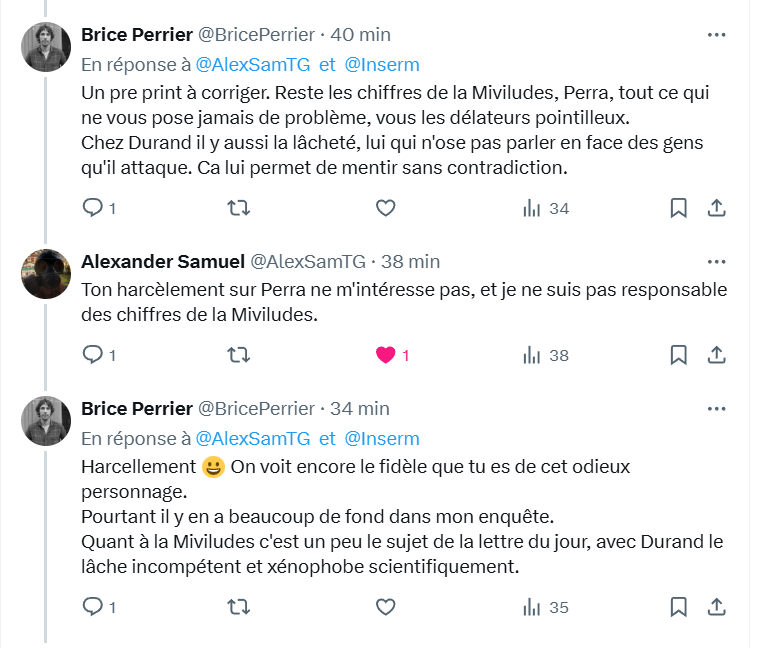
Task: Share Brice Perrier's 40 min tweet
Action: (x=716, y=208)
